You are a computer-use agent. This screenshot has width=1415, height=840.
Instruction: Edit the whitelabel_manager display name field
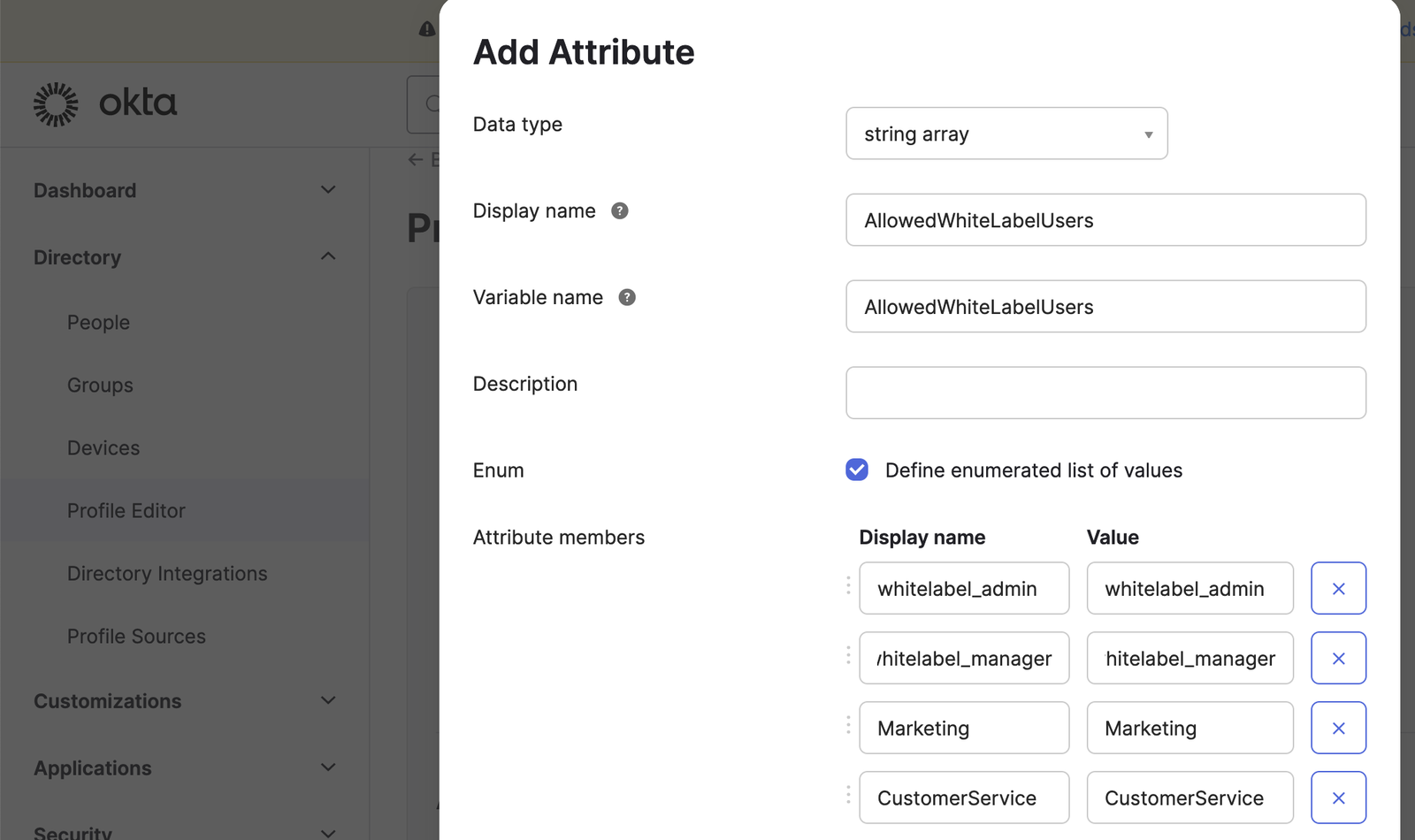pyautogui.click(x=964, y=658)
